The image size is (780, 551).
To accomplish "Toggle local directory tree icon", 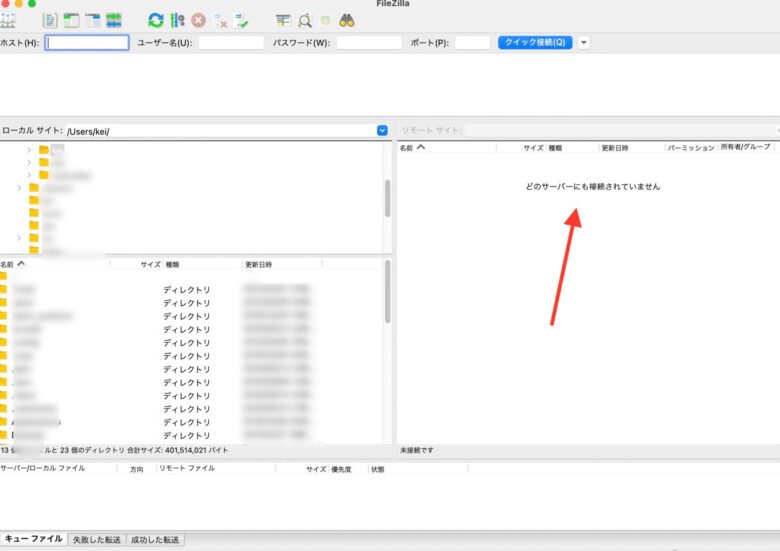I will (71, 20).
